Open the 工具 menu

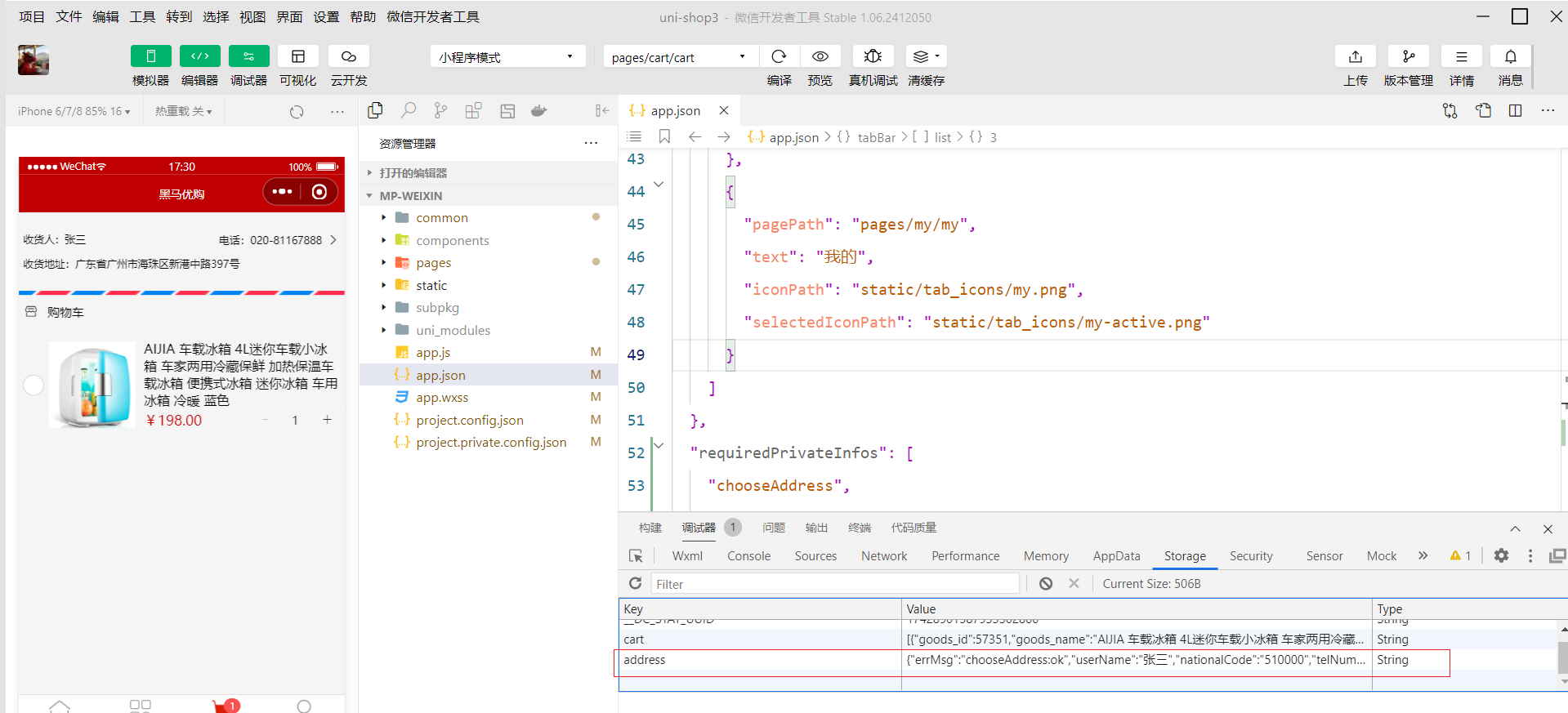[142, 16]
